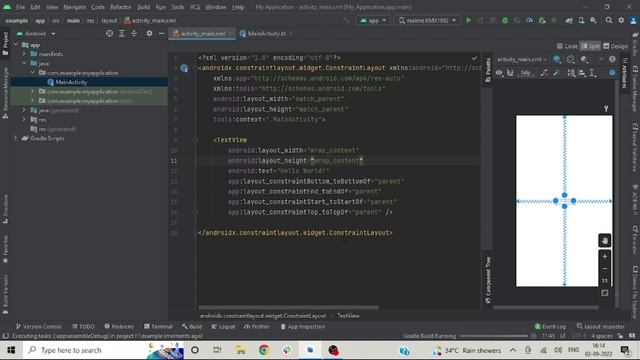Switch editor to Split view mode
Viewport: 640px width, 360px height.
[x=591, y=47]
